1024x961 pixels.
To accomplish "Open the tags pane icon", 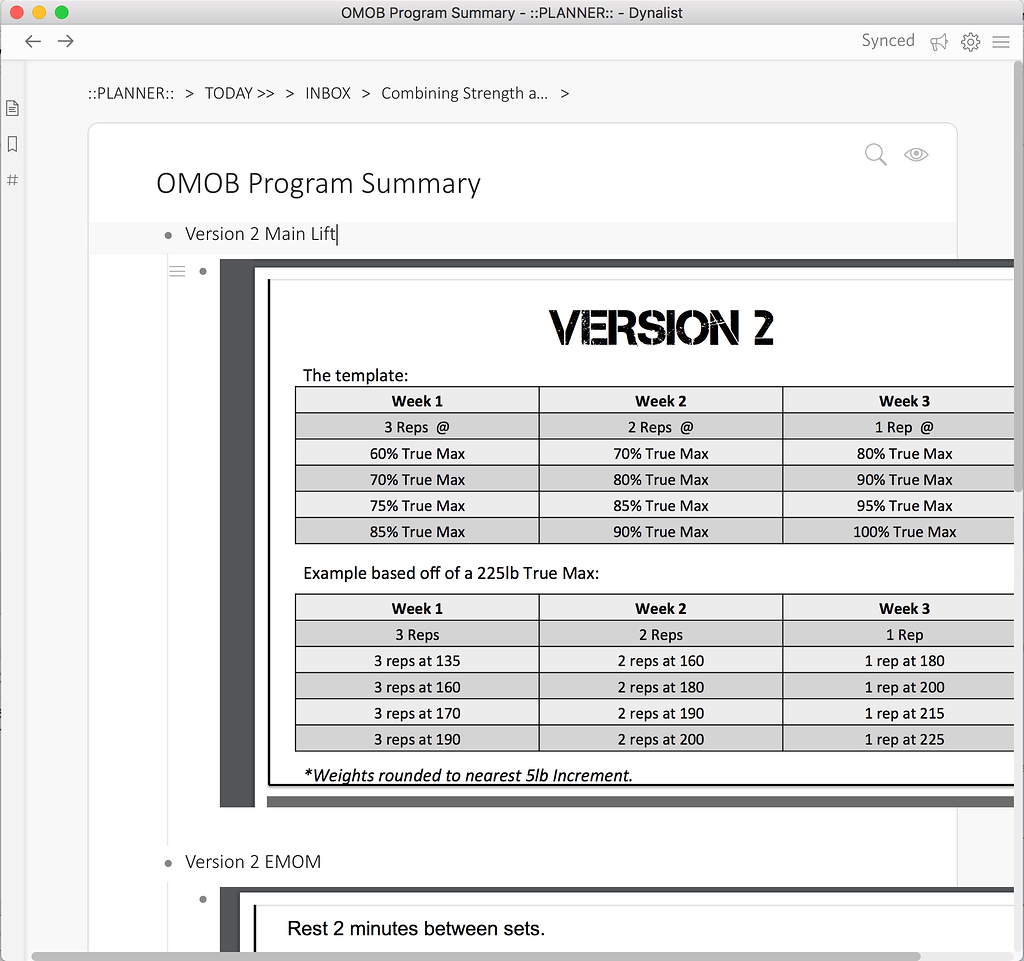I will [13, 180].
